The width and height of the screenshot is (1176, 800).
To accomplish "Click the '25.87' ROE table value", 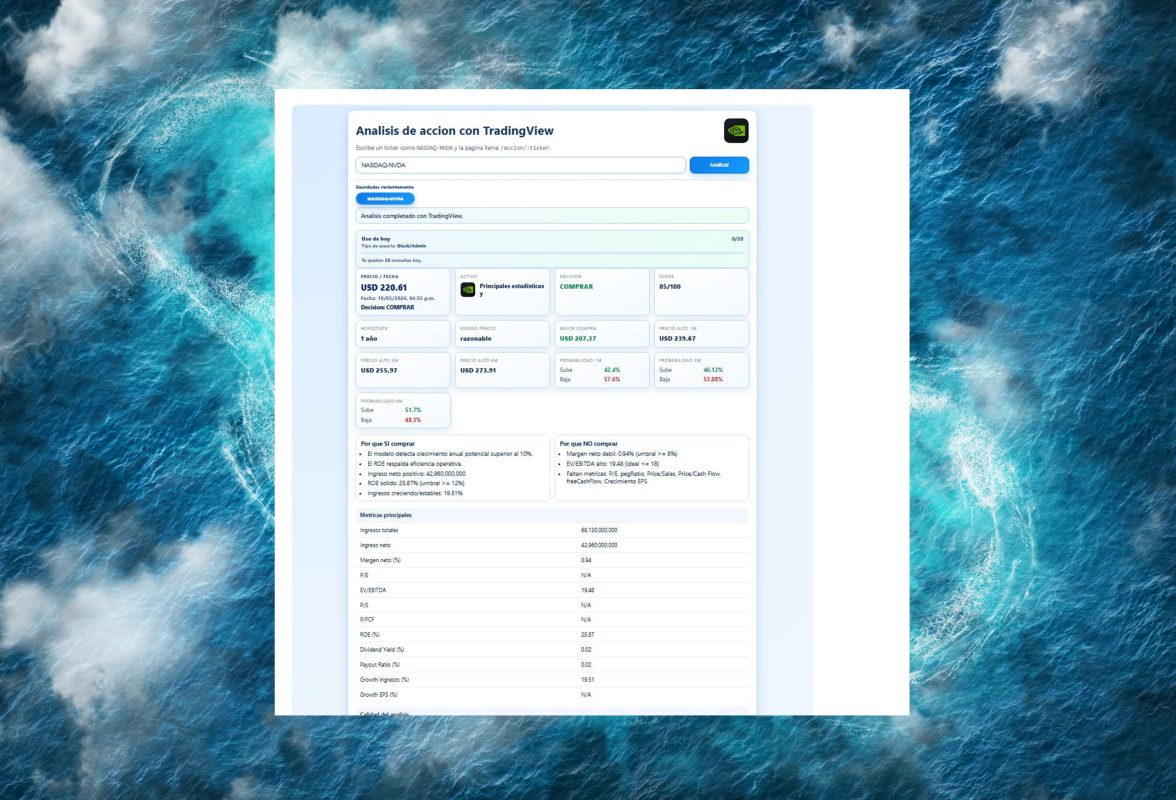I will click(x=587, y=635).
